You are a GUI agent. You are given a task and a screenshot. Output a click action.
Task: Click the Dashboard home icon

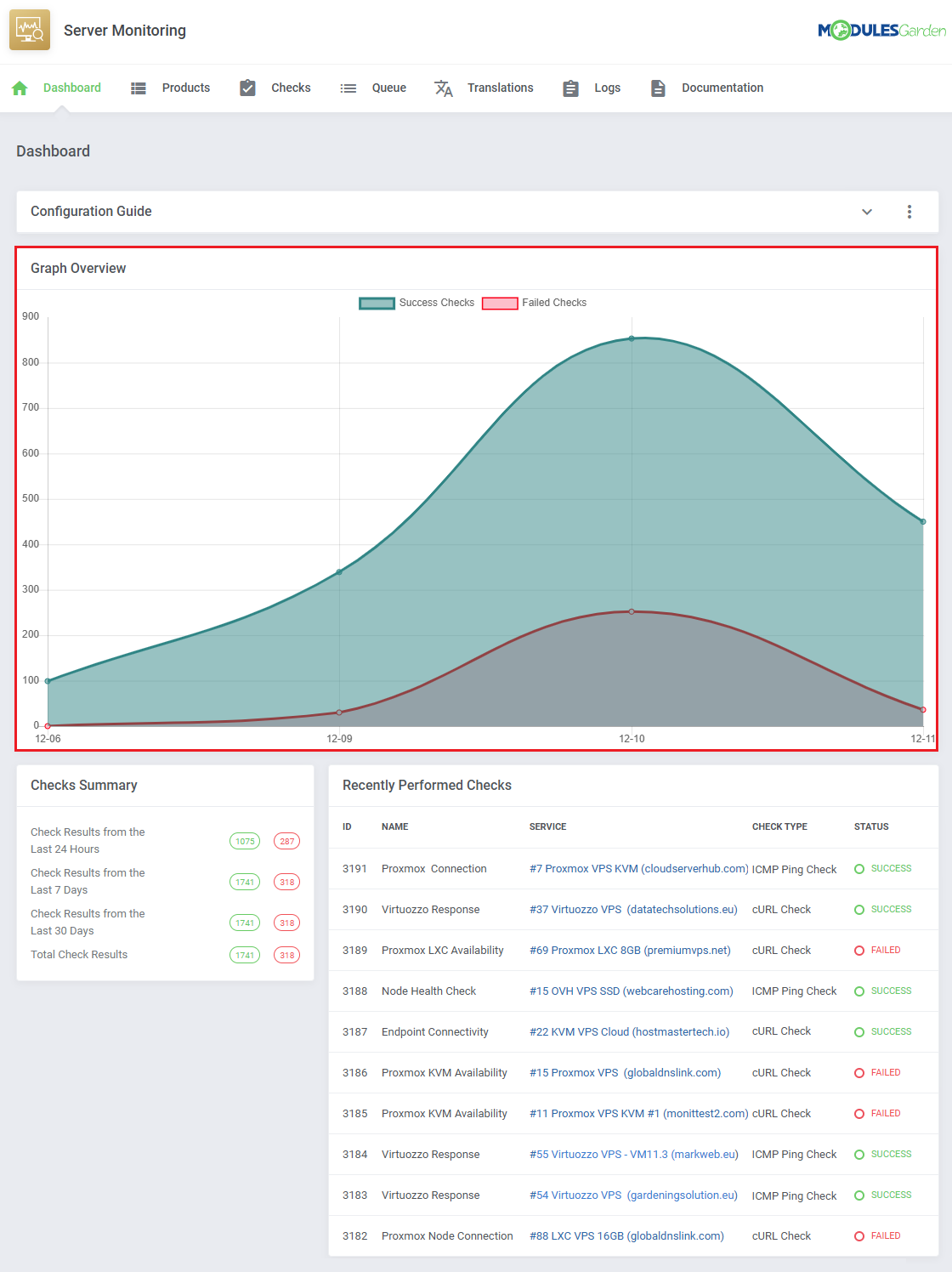(20, 88)
